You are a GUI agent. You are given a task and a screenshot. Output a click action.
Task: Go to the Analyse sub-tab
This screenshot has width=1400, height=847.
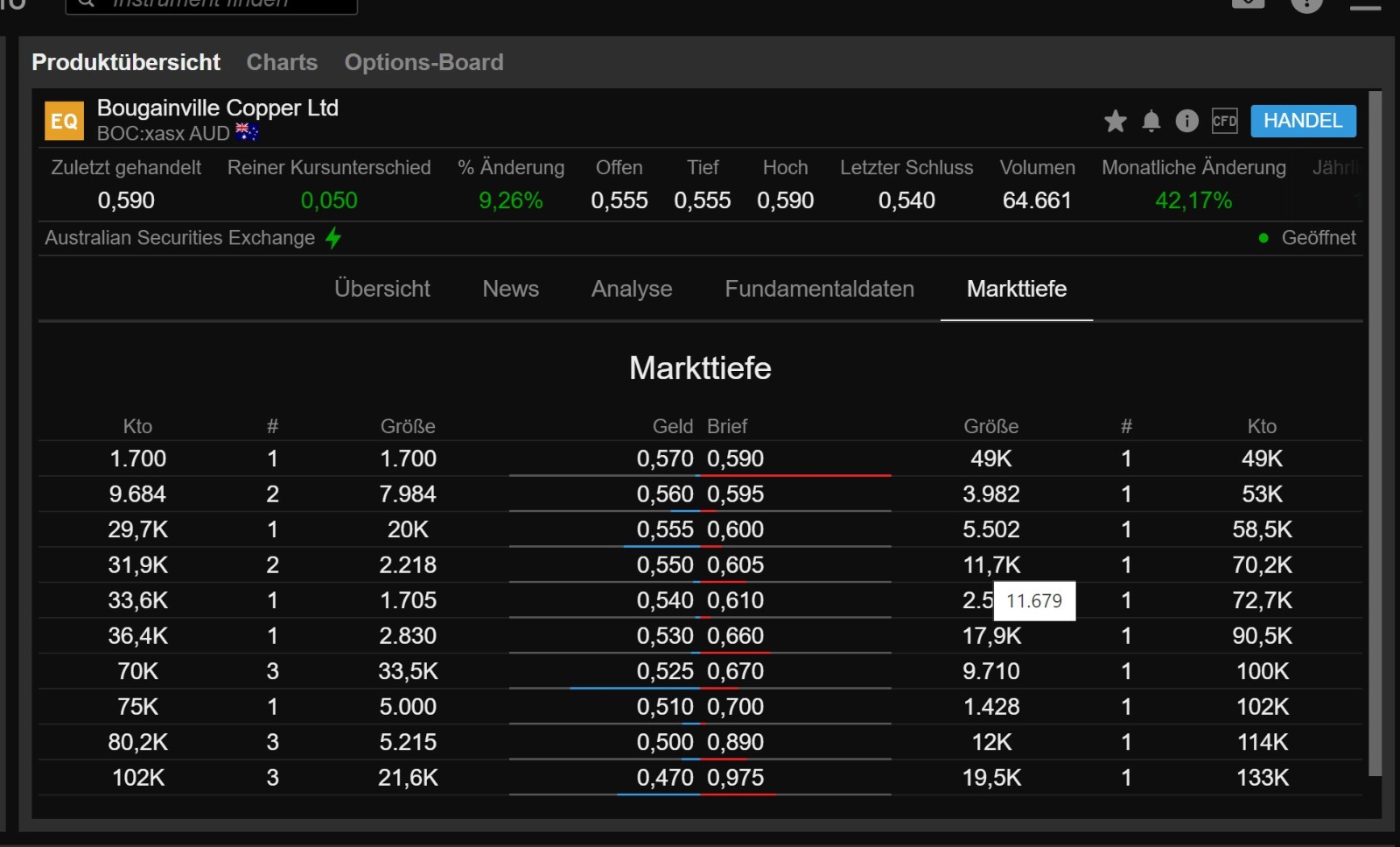click(x=632, y=289)
